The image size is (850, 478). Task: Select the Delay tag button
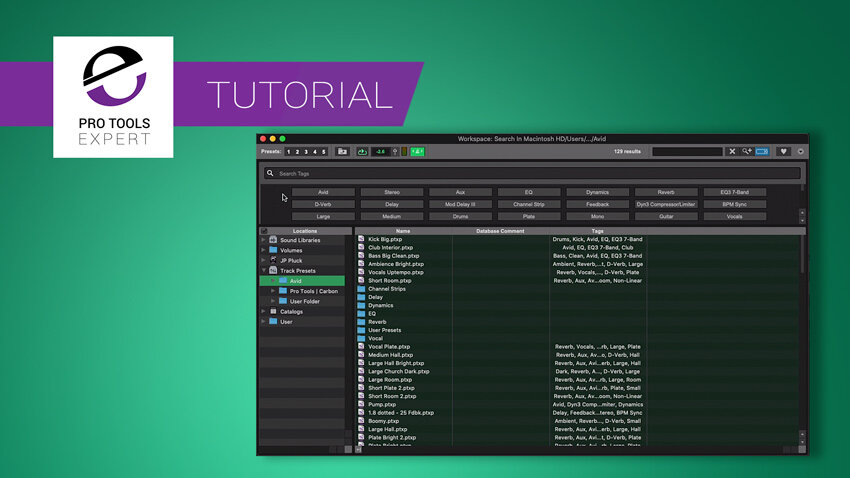(x=392, y=204)
